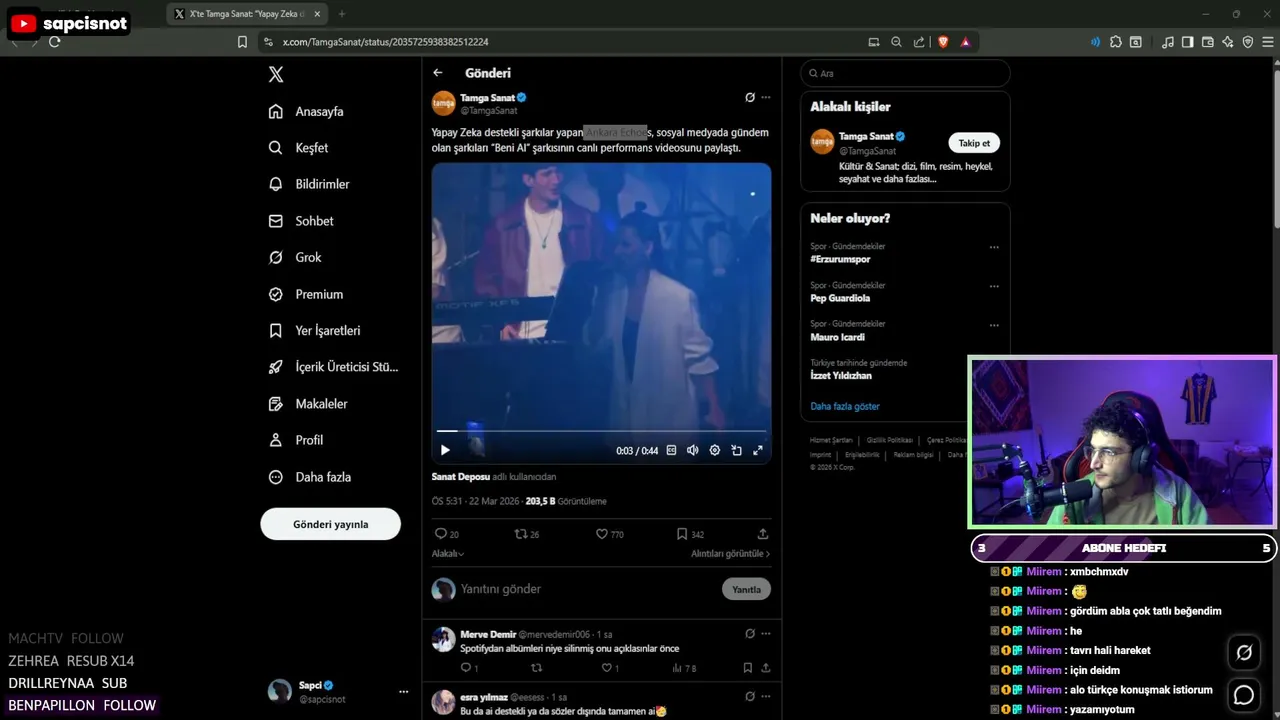Open more options for Erzurumspor trend
The height and width of the screenshot is (720, 1280).
coord(994,247)
